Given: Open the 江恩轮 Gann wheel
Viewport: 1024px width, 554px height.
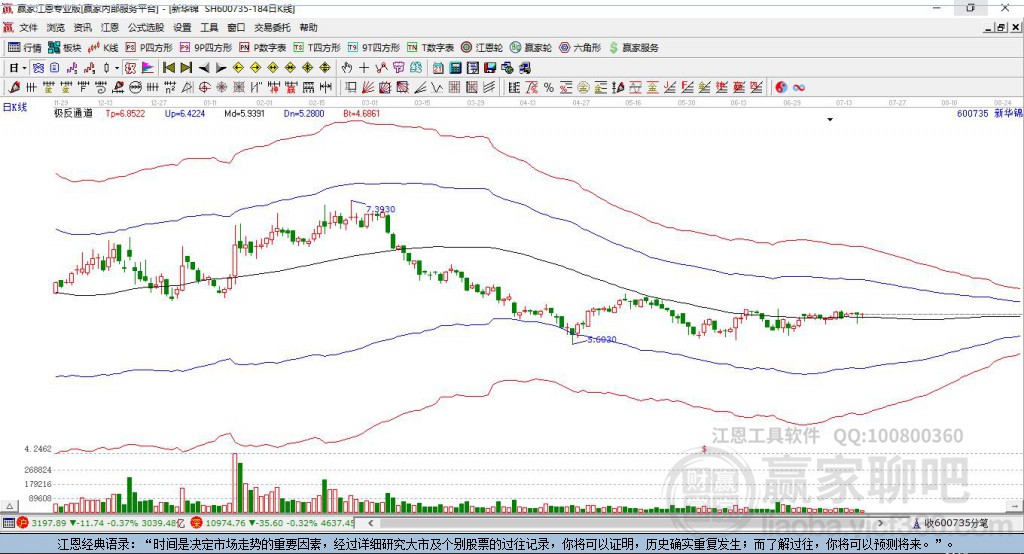Looking at the screenshot, I should pyautogui.click(x=482, y=48).
